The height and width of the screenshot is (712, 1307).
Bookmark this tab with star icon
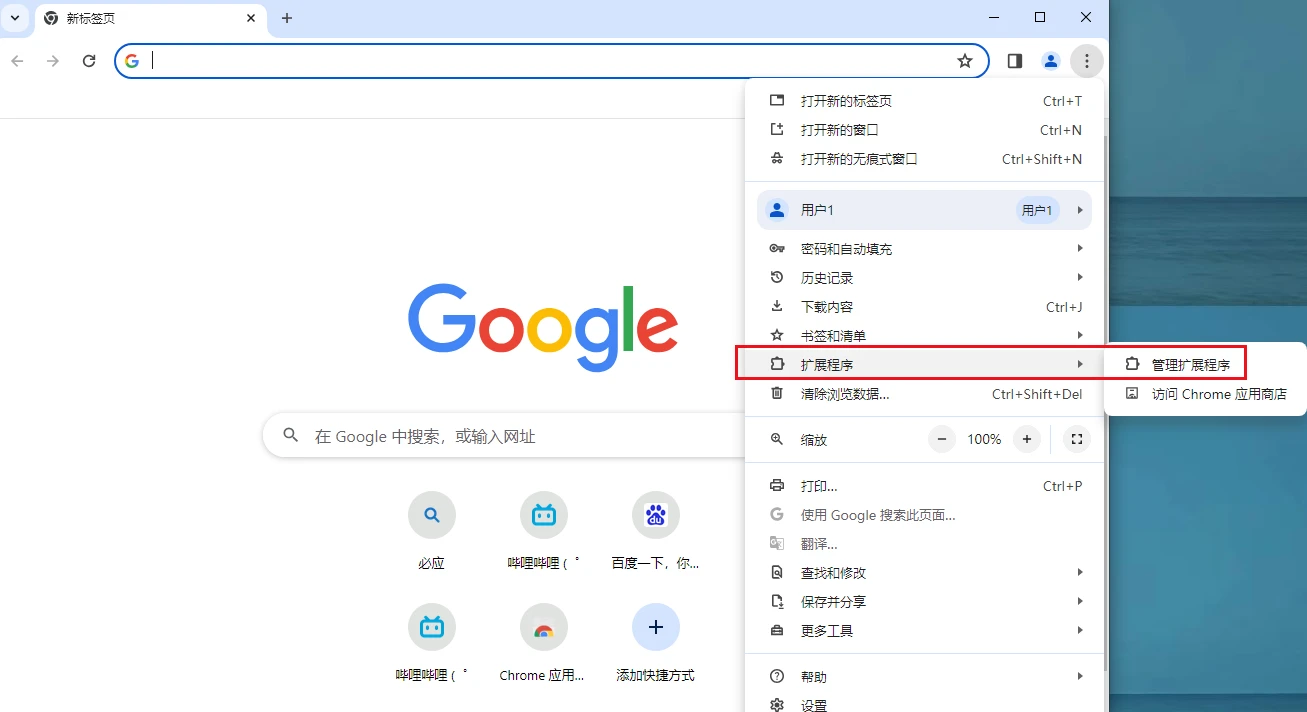965,61
